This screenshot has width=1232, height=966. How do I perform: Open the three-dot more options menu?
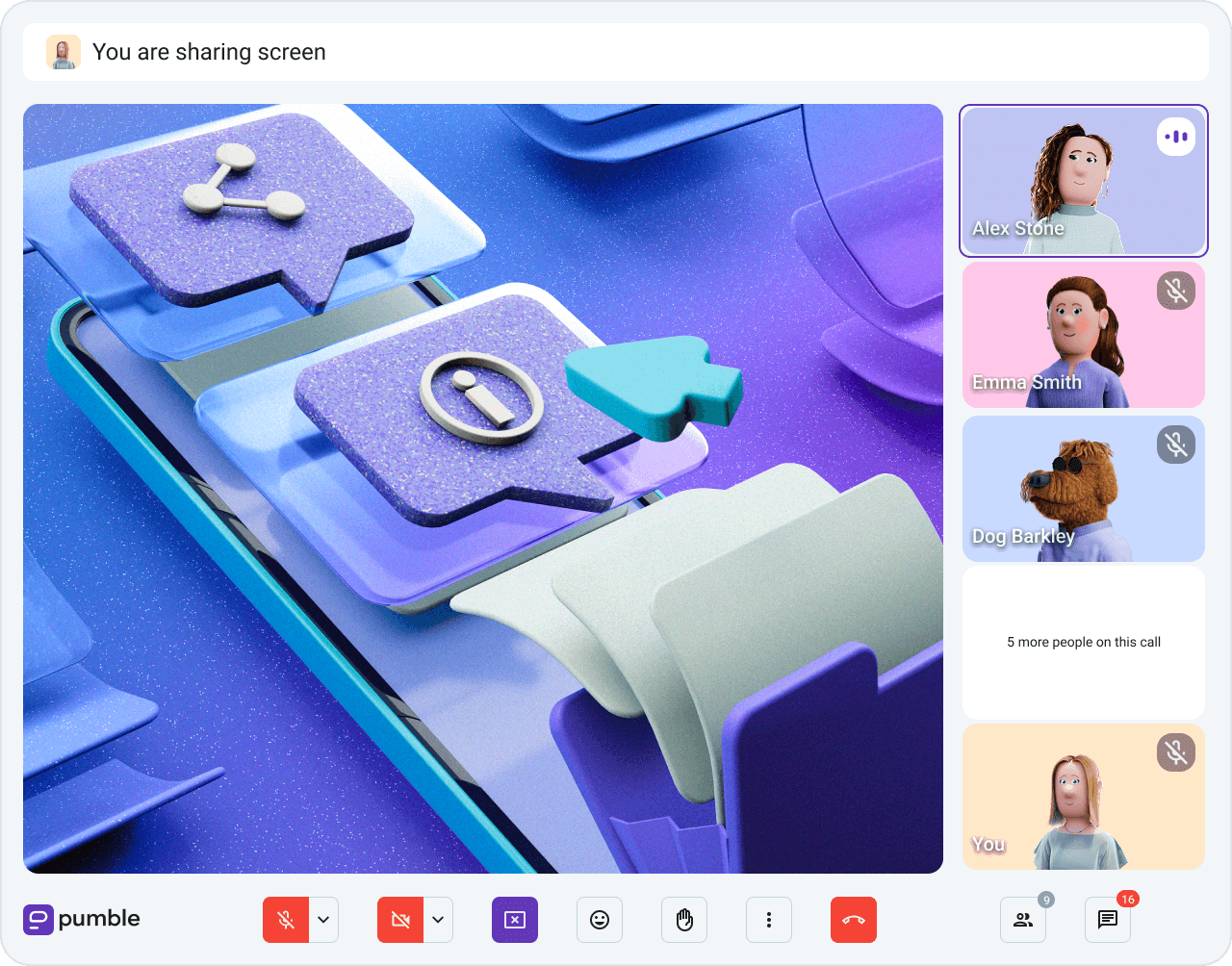point(769,920)
